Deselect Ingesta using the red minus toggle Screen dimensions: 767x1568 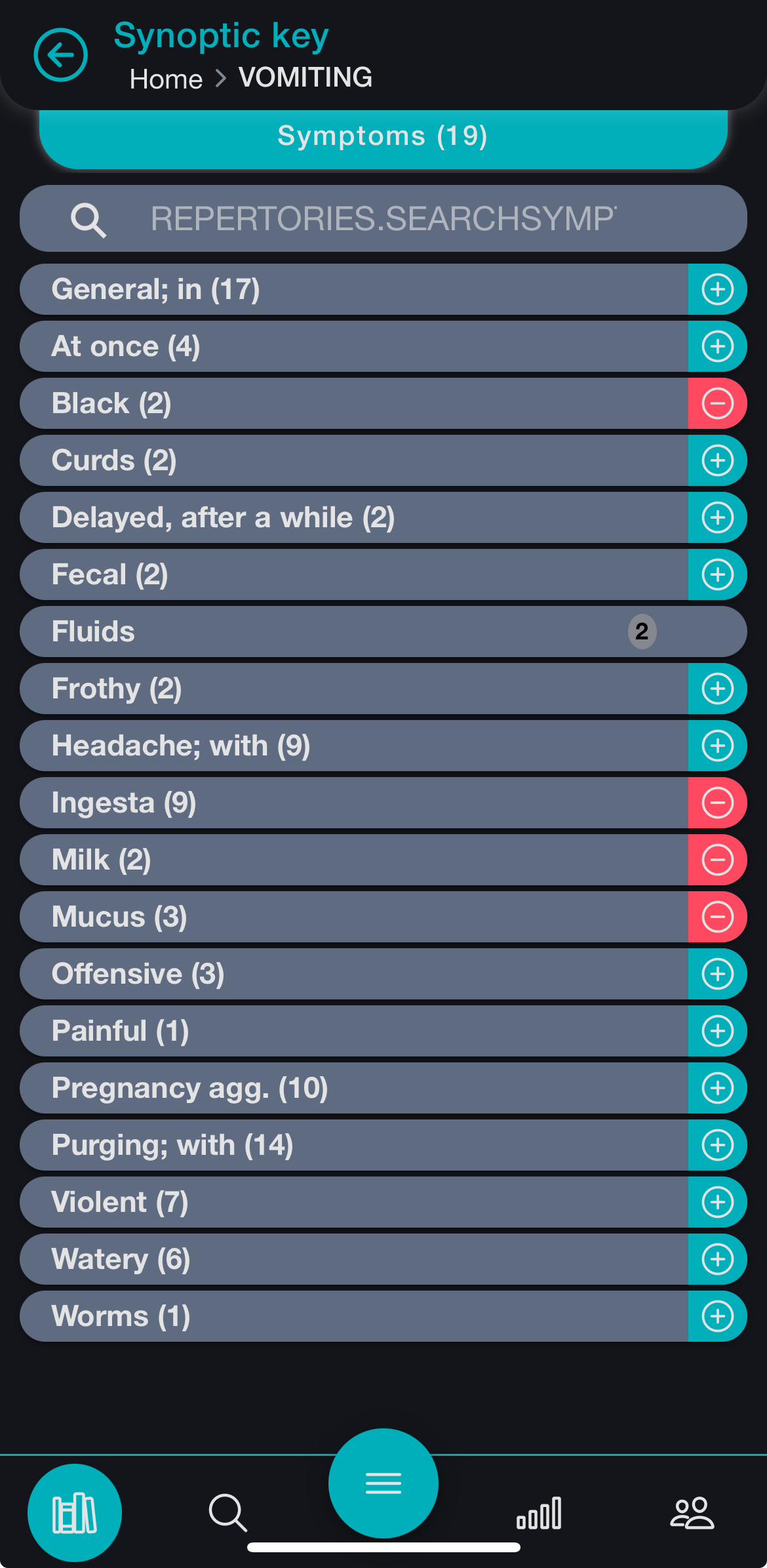pos(717,803)
